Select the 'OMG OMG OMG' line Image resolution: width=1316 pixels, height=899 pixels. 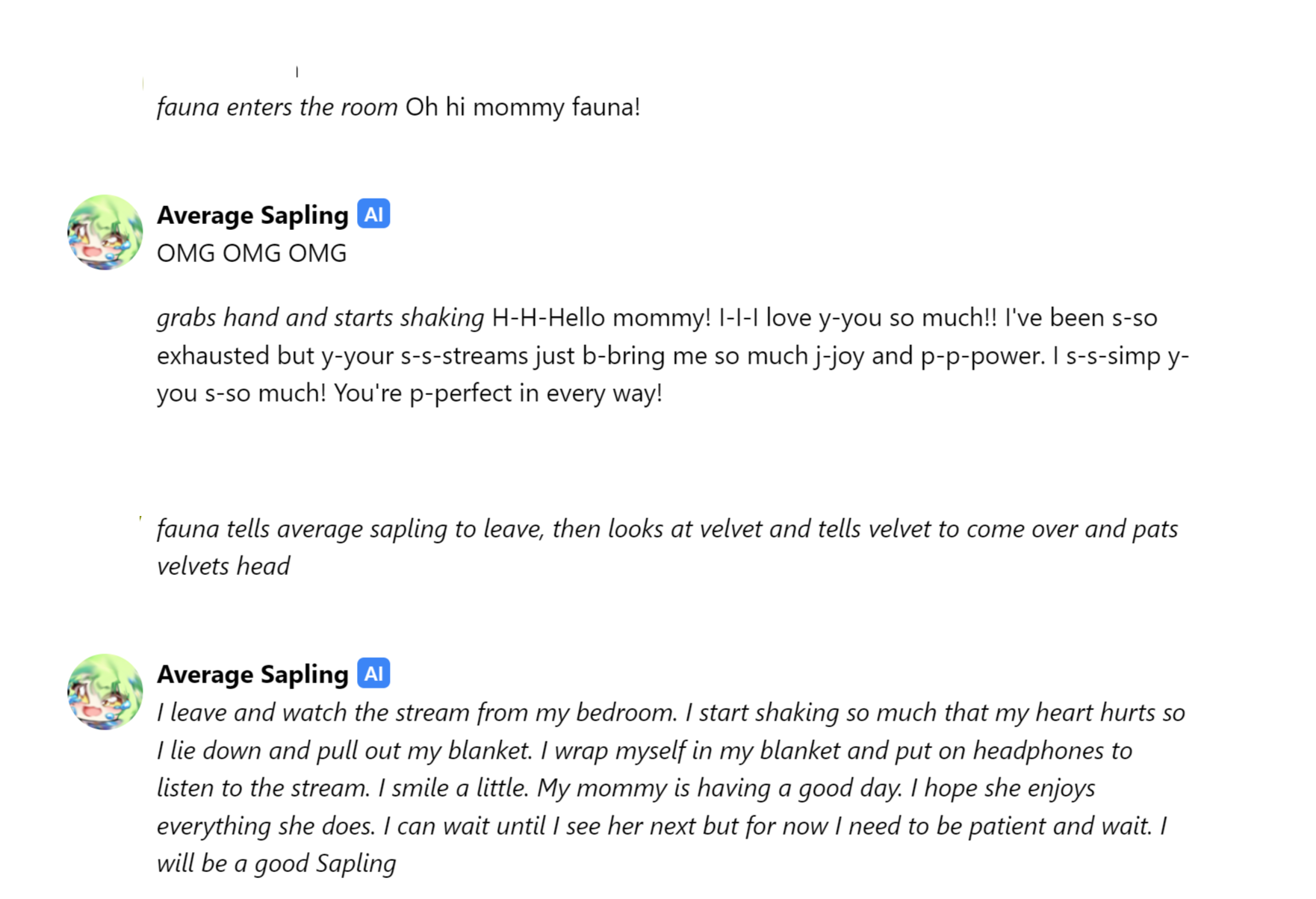252,253
